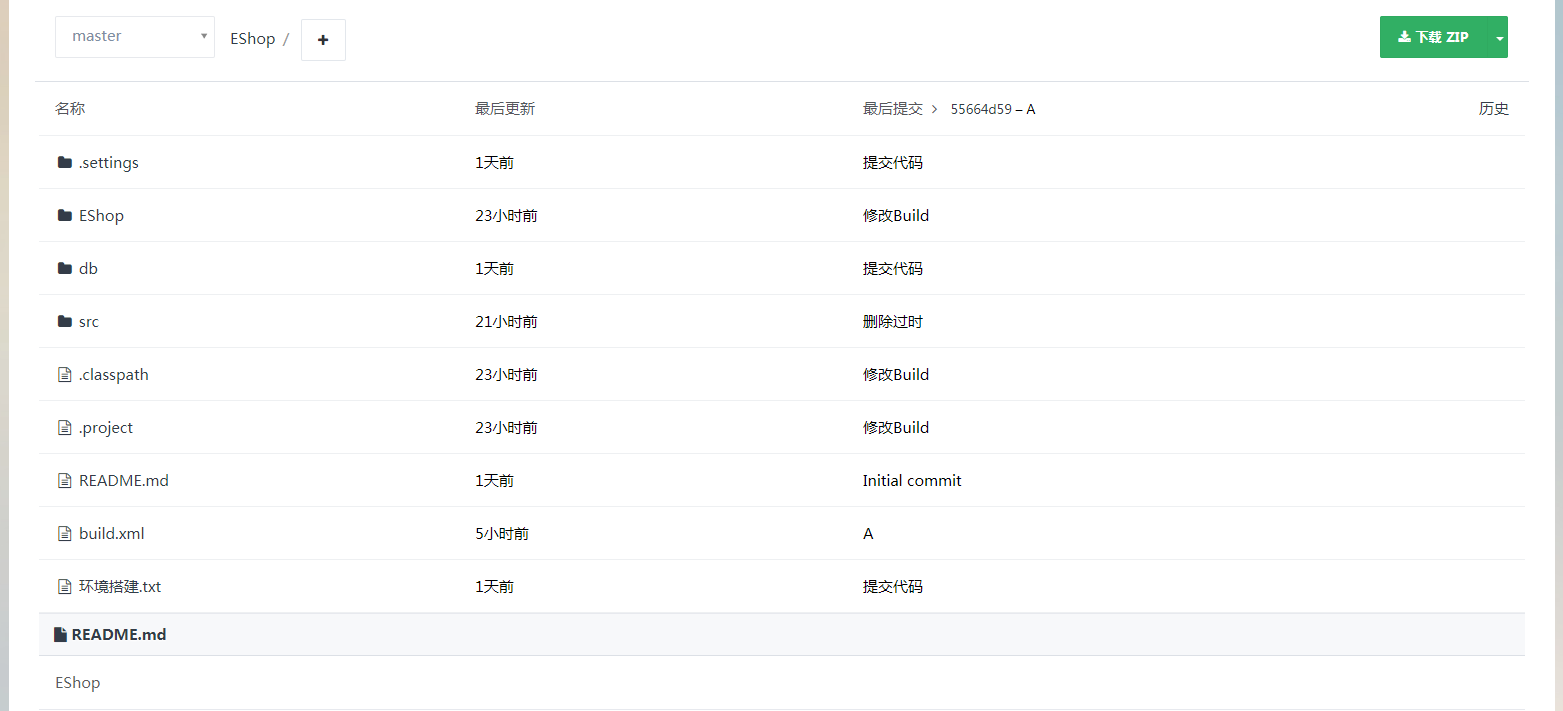Click the build.xml file icon
The image size is (1563, 711).
pyautogui.click(x=65, y=533)
